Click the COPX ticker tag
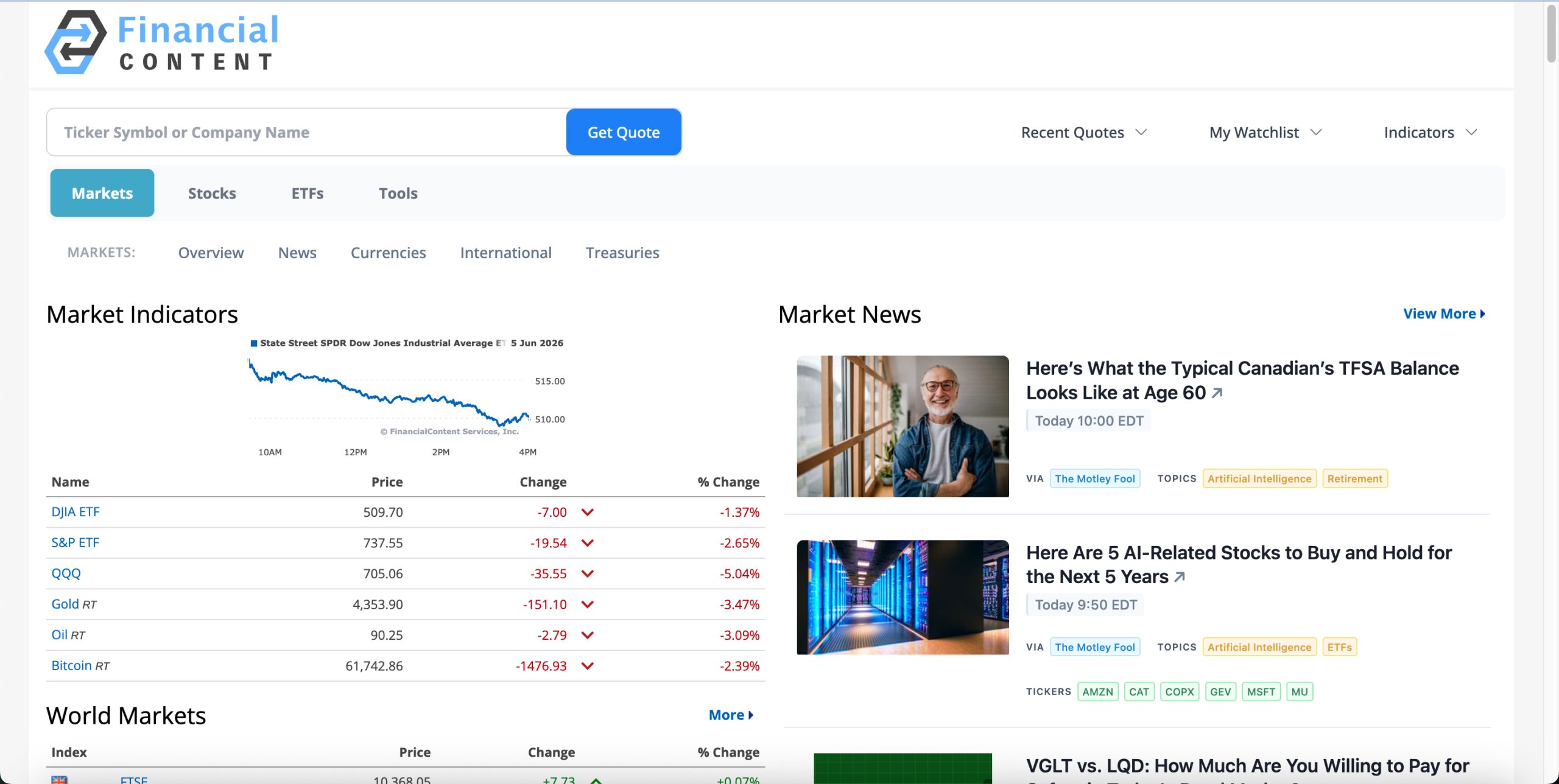 click(1179, 692)
